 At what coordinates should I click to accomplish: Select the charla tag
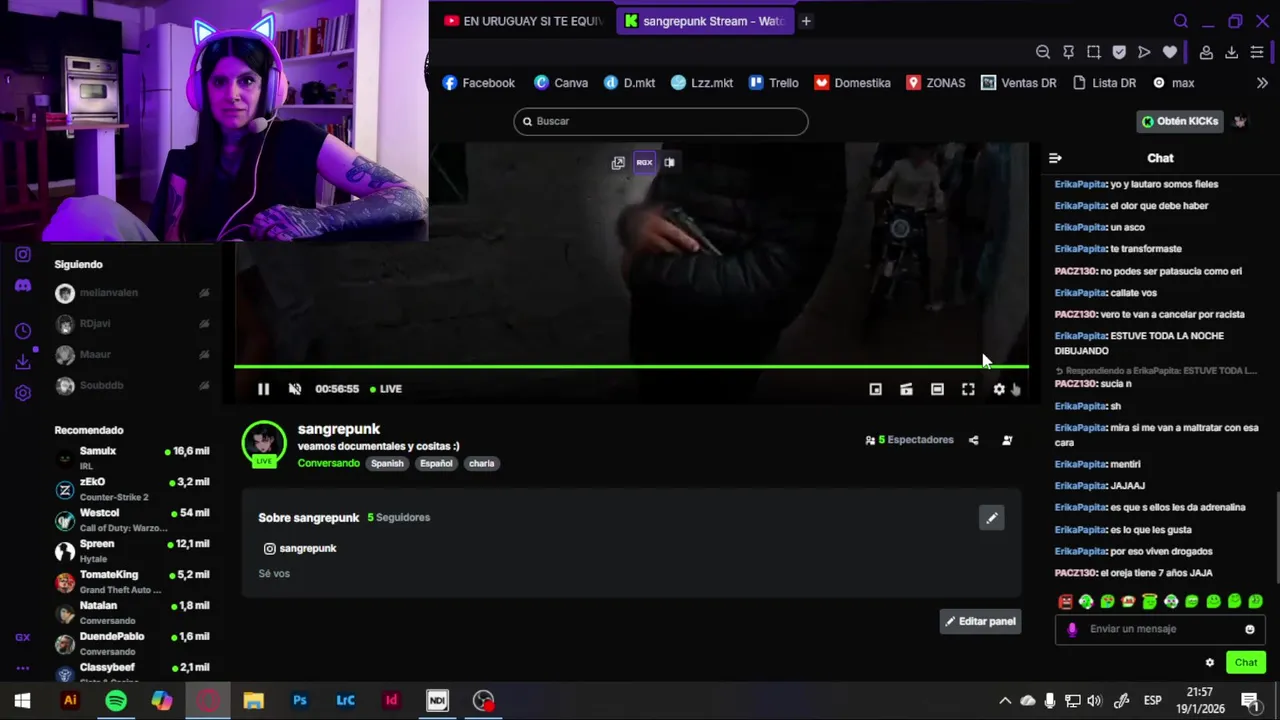[x=482, y=463]
